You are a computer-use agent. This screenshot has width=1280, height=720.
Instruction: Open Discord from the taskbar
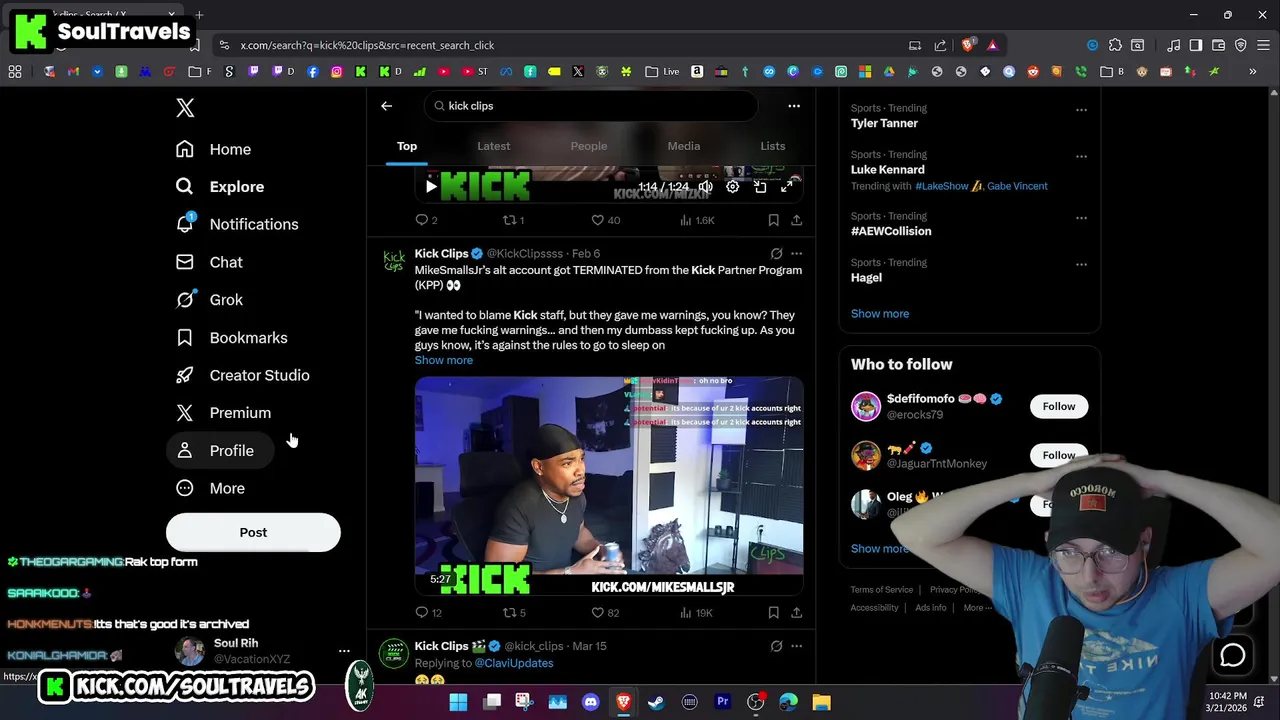tap(590, 702)
